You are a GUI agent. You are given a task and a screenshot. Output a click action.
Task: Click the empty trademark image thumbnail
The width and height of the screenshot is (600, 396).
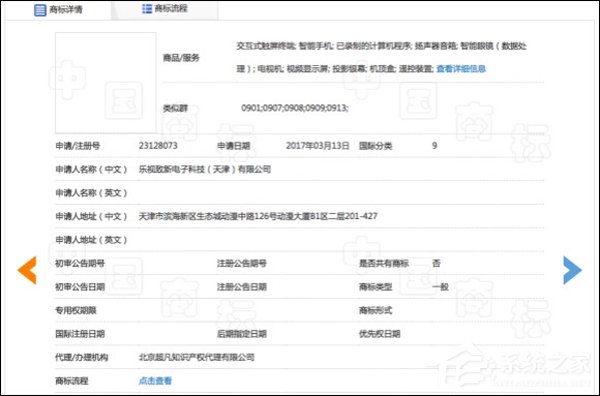point(106,83)
